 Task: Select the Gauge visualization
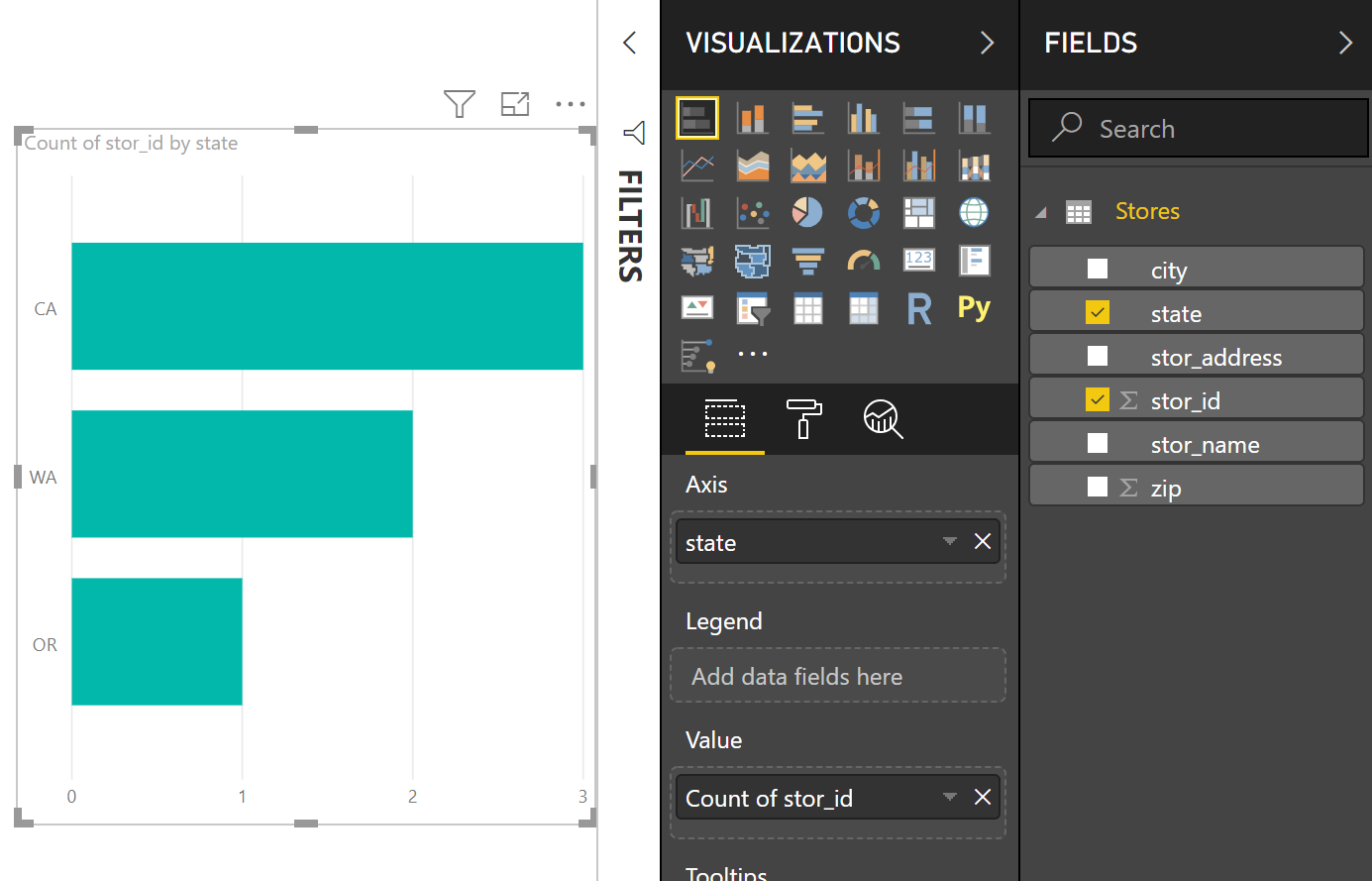coord(863,260)
